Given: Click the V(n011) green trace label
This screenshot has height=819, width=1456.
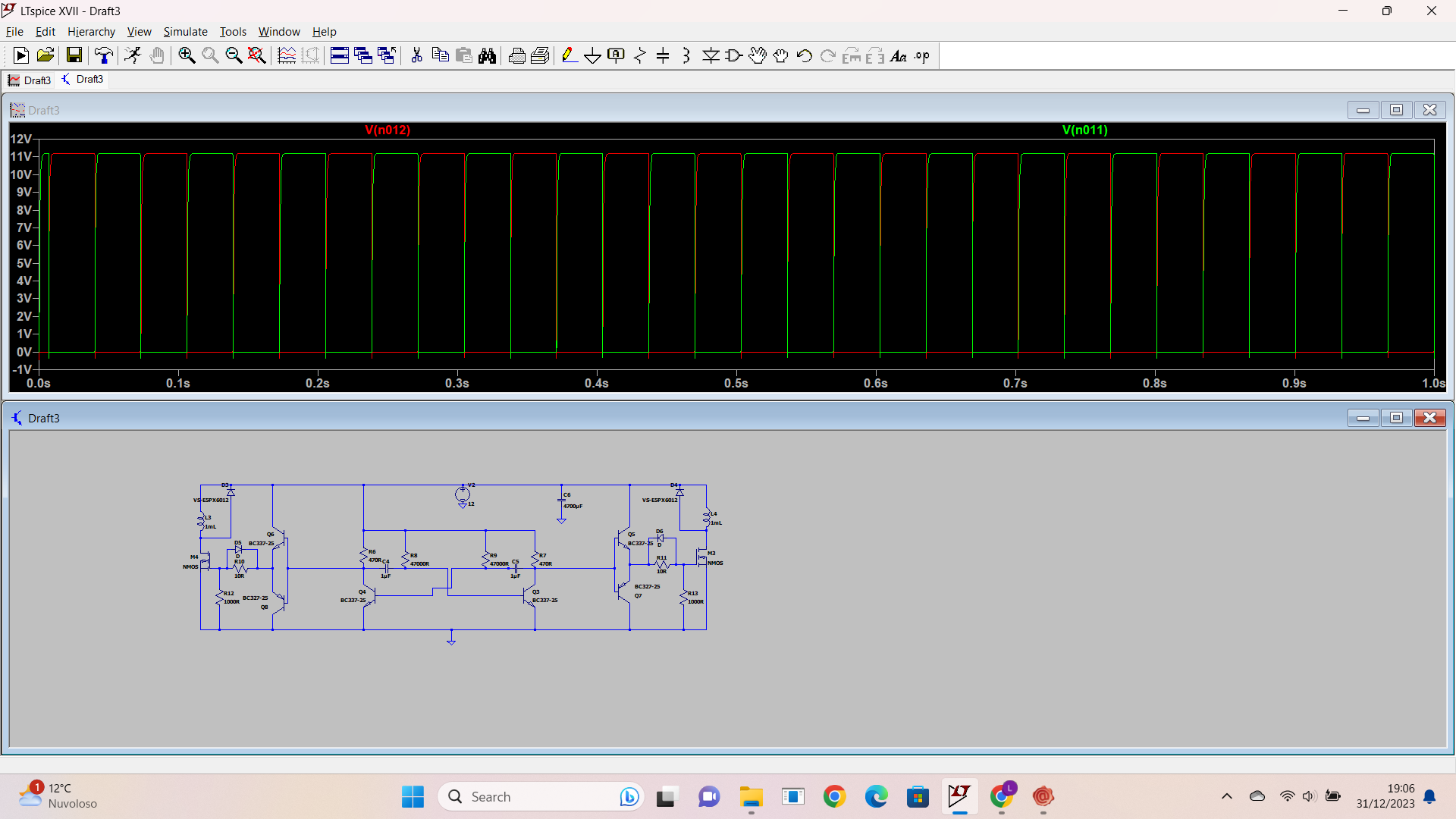Looking at the screenshot, I should 1084,130.
